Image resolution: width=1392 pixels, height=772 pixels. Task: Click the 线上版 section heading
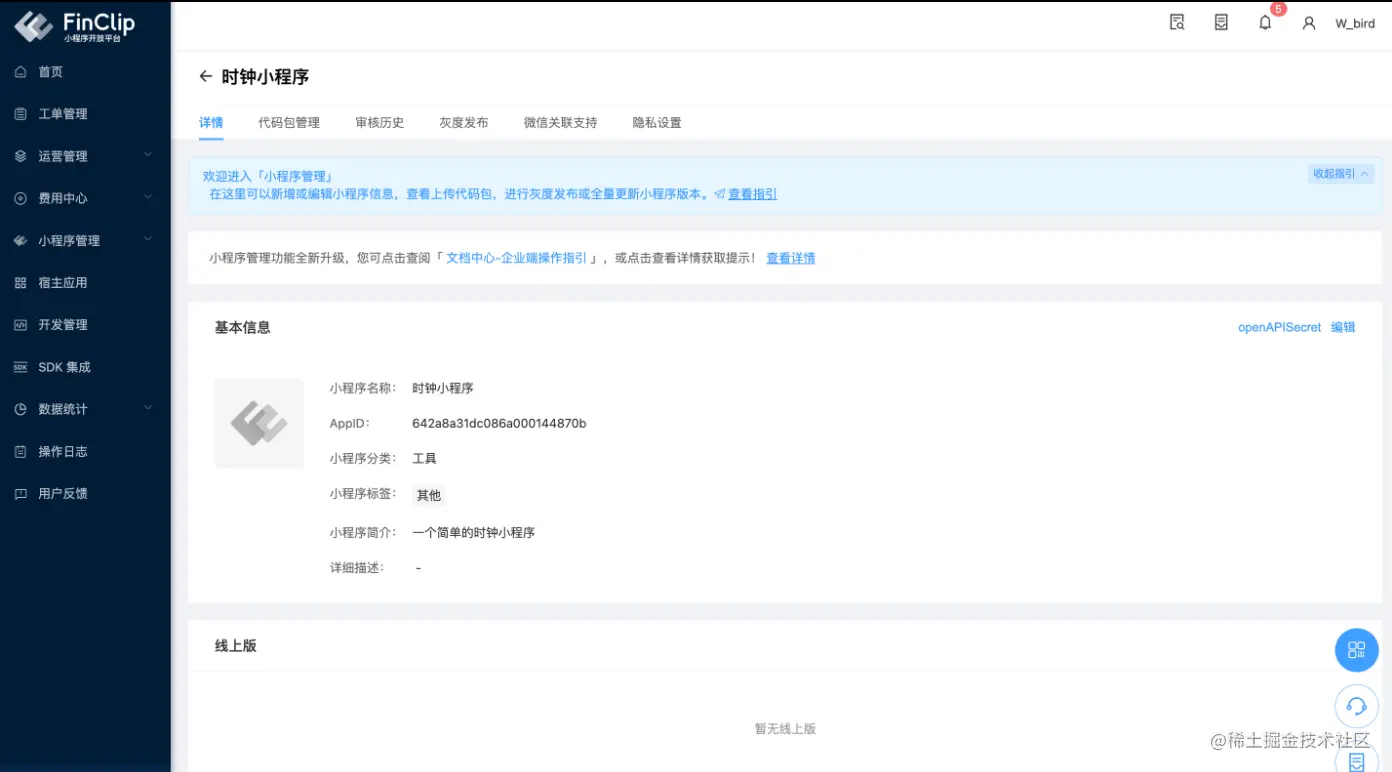[236, 646]
